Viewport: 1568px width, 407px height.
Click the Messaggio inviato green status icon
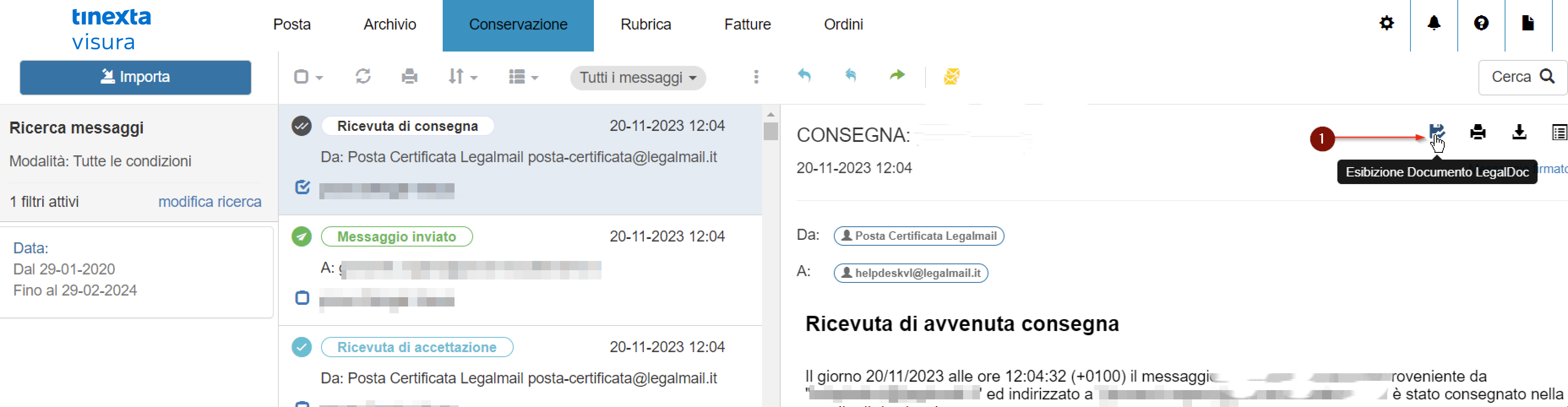301,236
